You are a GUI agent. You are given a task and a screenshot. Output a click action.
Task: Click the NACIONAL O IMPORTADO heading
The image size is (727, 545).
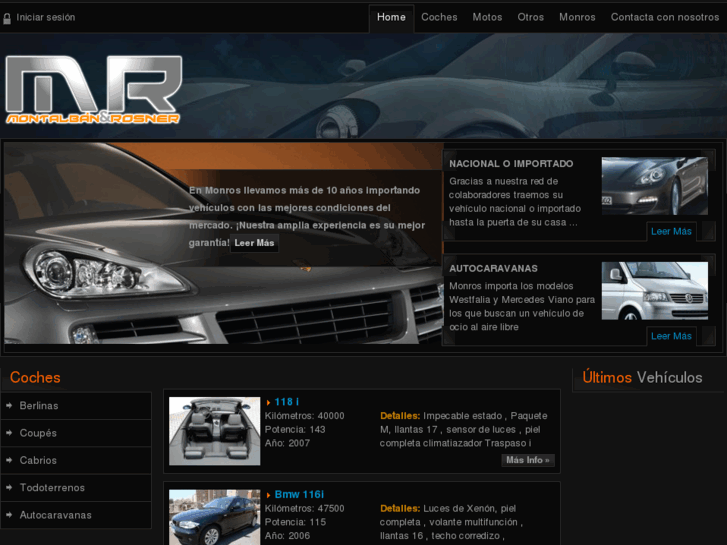pos(511,164)
